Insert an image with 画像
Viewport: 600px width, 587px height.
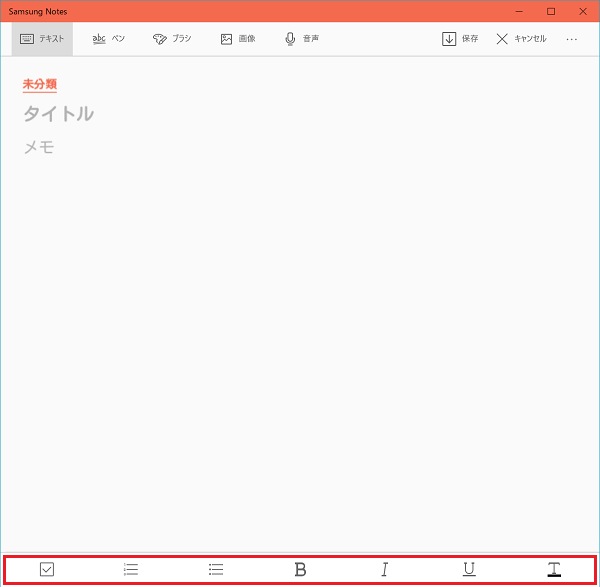pos(238,39)
